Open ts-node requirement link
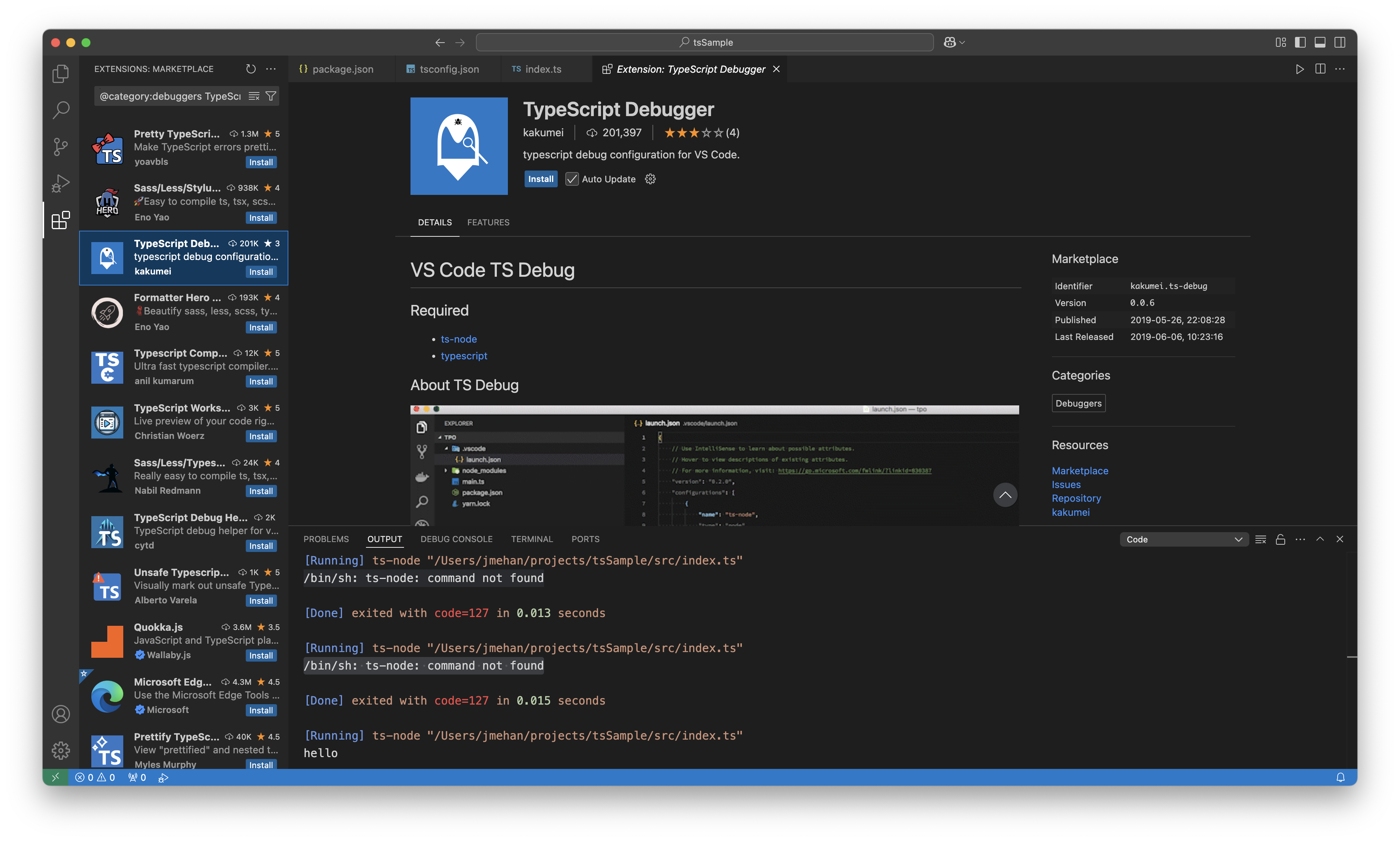The height and width of the screenshot is (842, 1400). [x=459, y=339]
